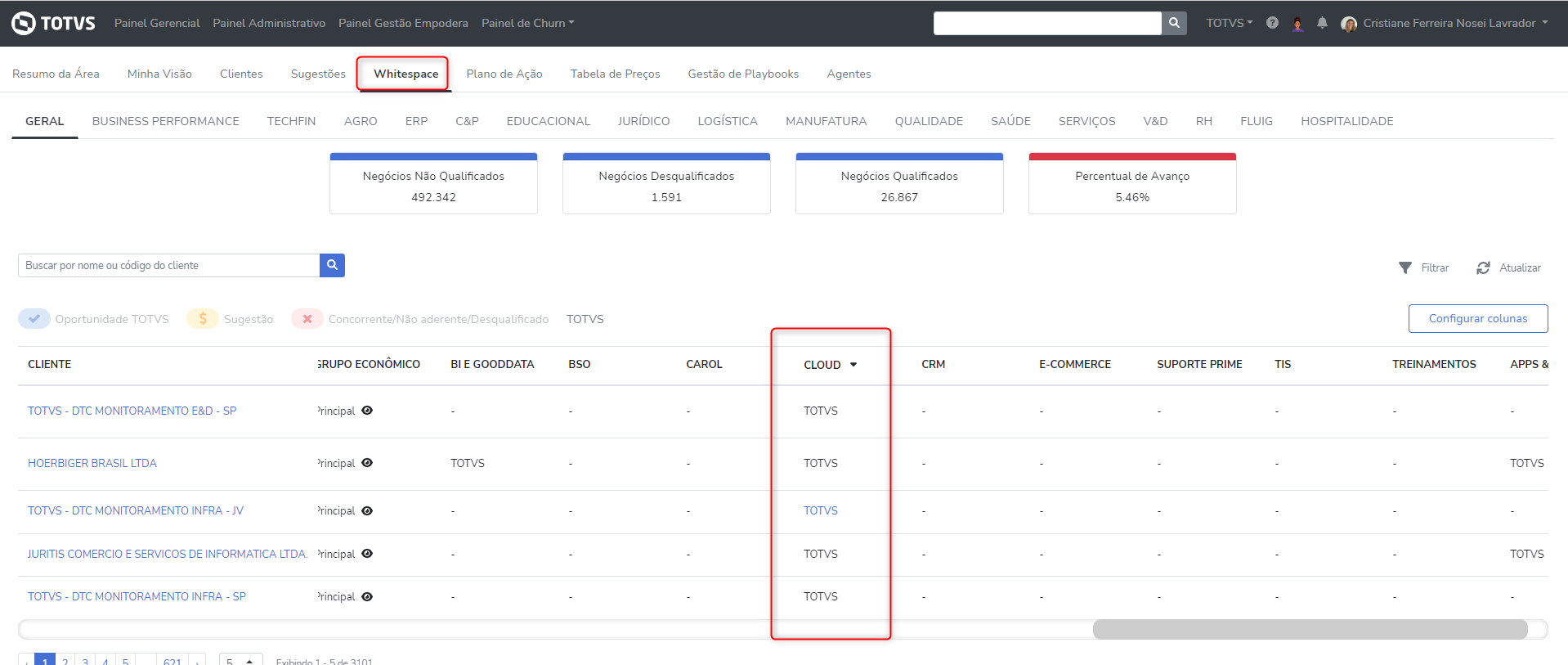Screen dimensions: 1568x665
Task: Click the Configurar colunas button
Action: pos(1478,318)
